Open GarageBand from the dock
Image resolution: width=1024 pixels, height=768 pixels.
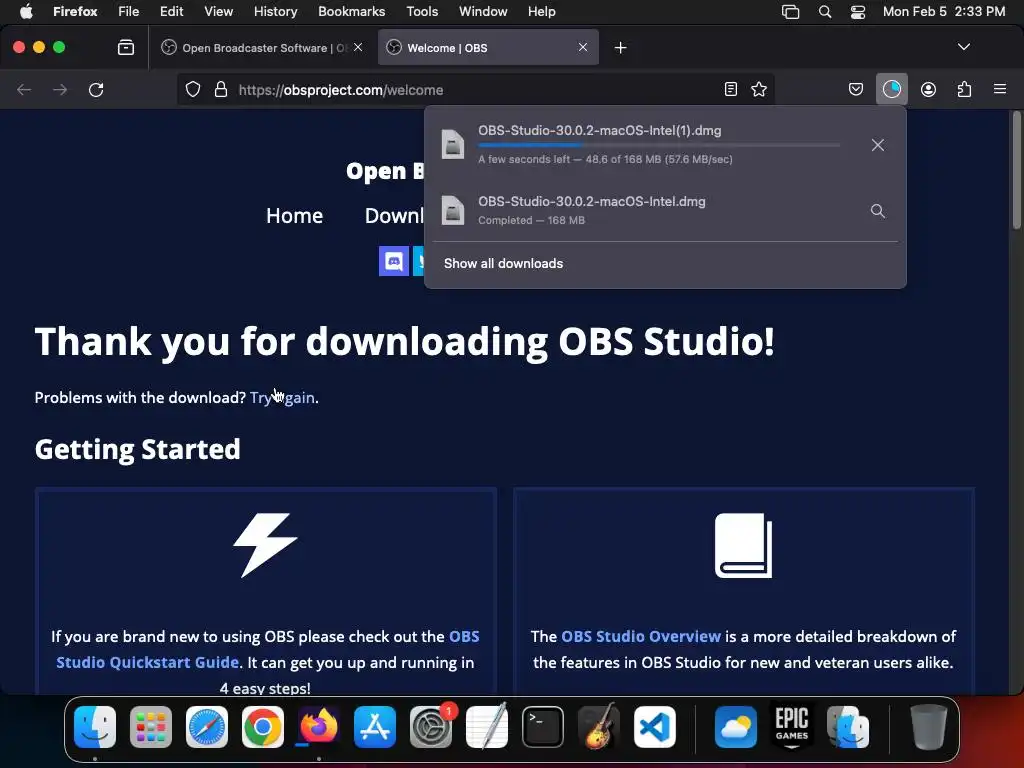coord(599,727)
